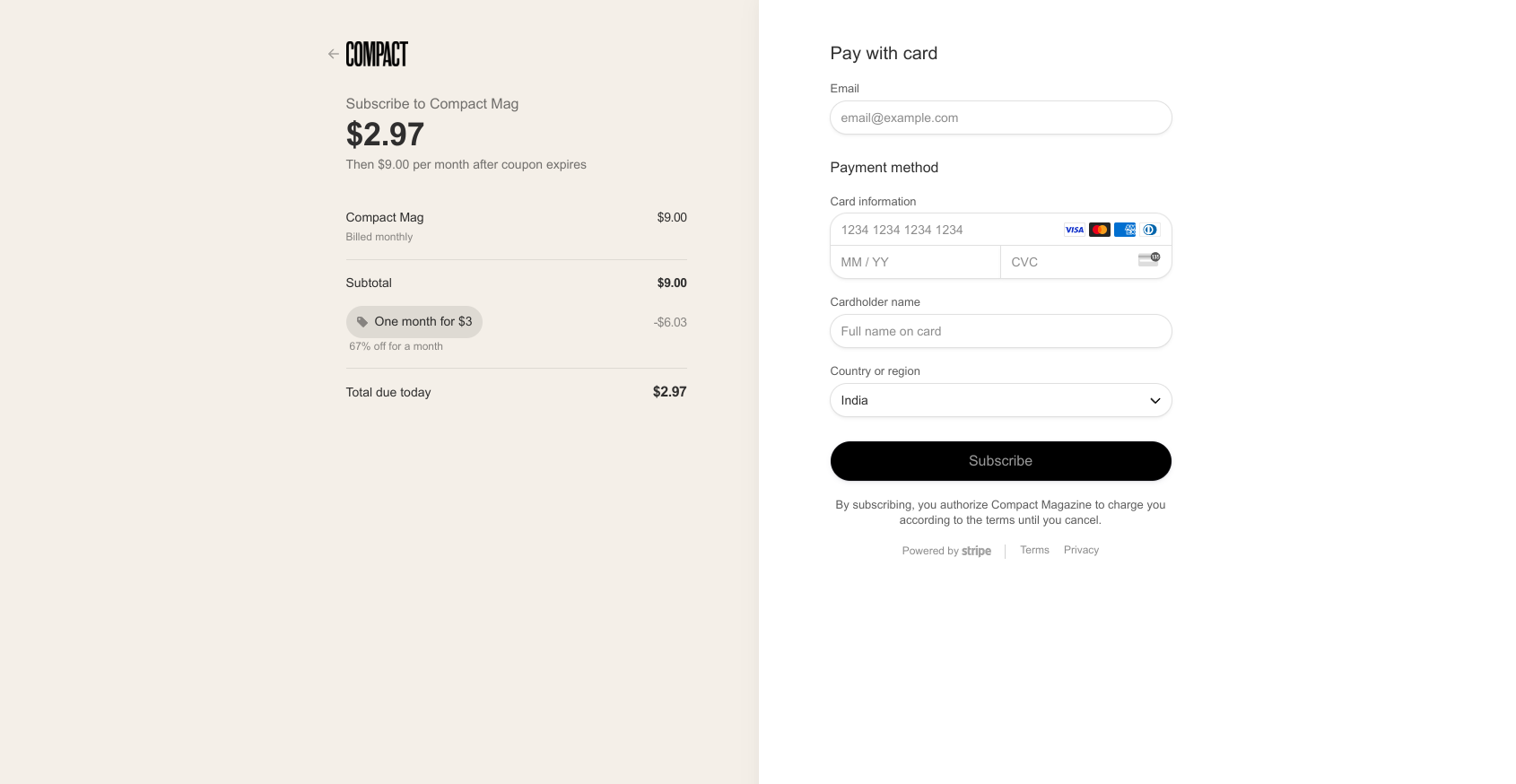Click the Mastercard icon

click(1100, 230)
